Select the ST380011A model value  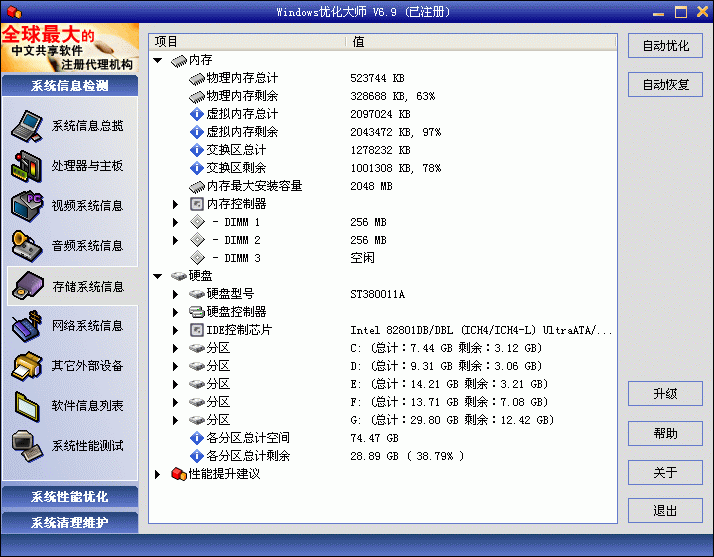coord(377,294)
